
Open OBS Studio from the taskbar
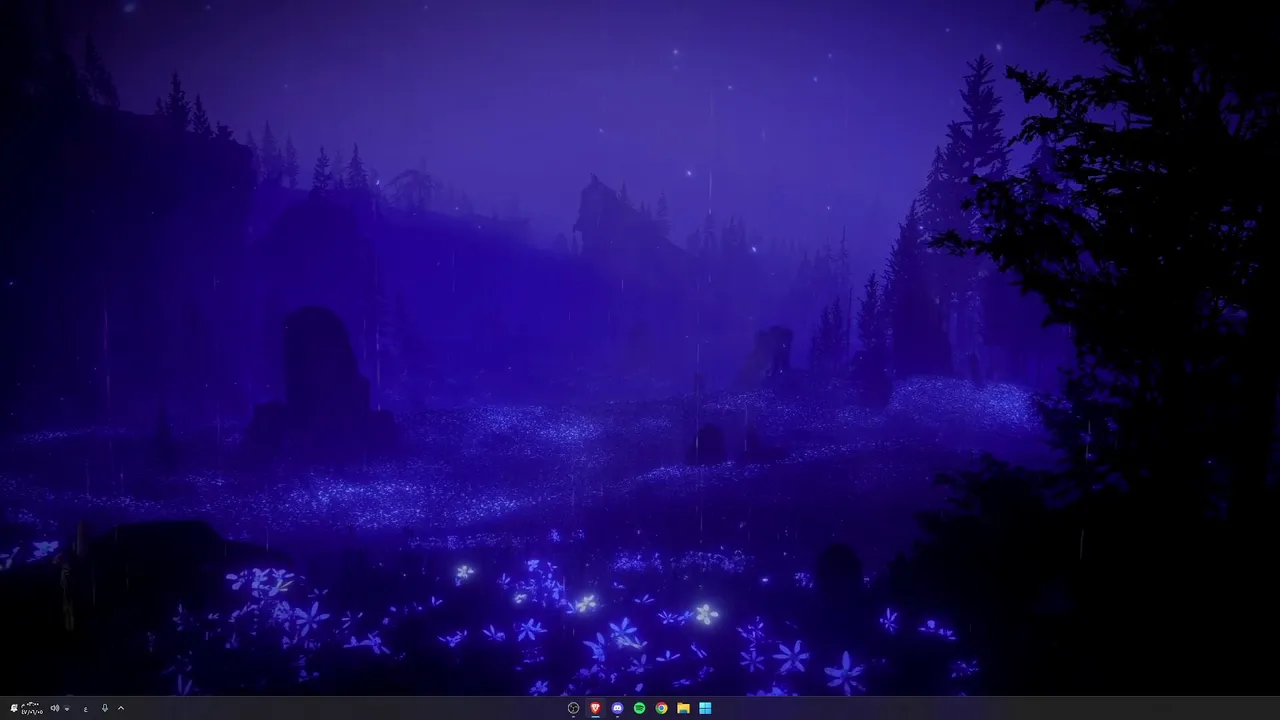[573, 708]
